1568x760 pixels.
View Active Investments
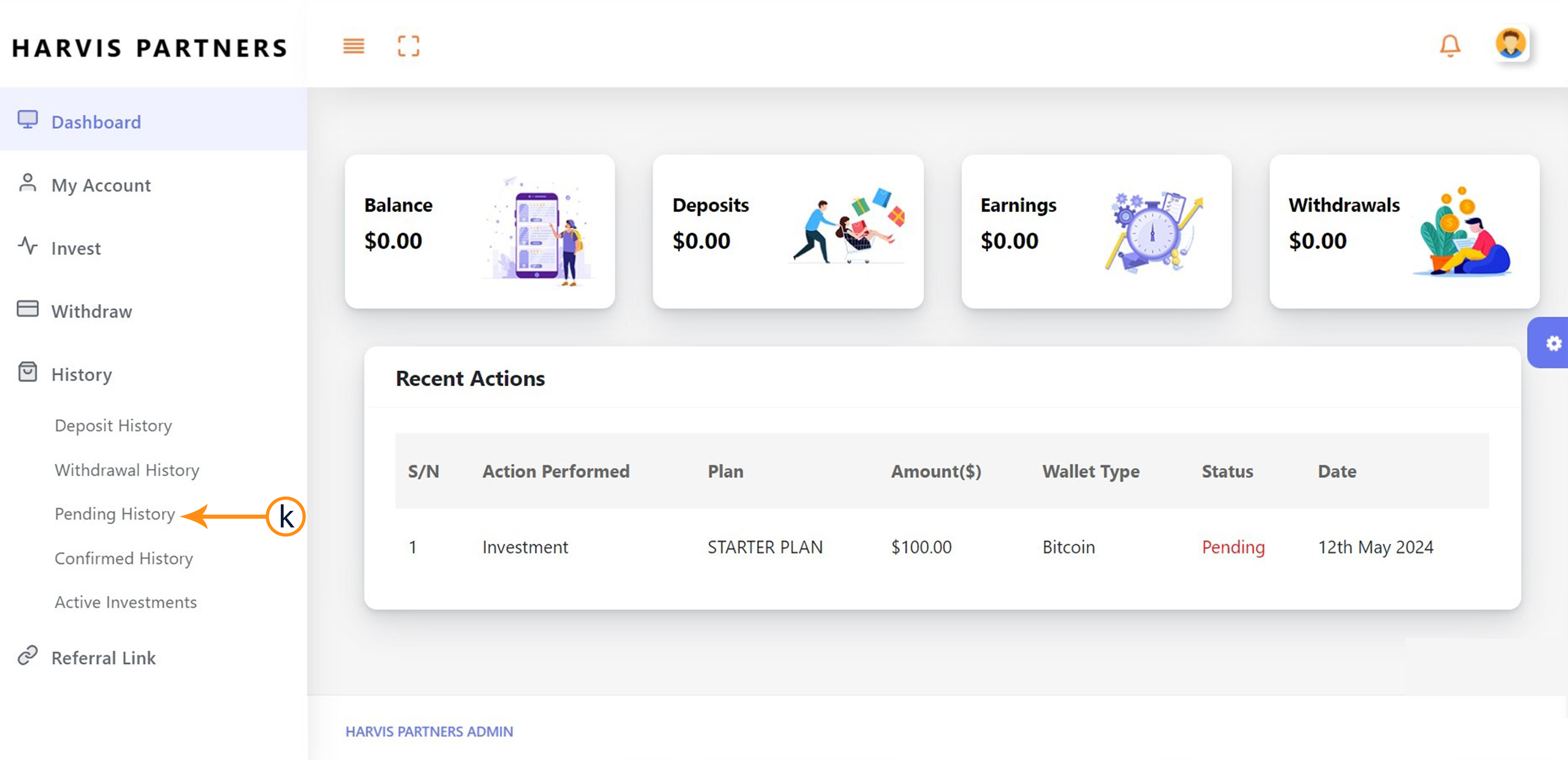coord(126,602)
